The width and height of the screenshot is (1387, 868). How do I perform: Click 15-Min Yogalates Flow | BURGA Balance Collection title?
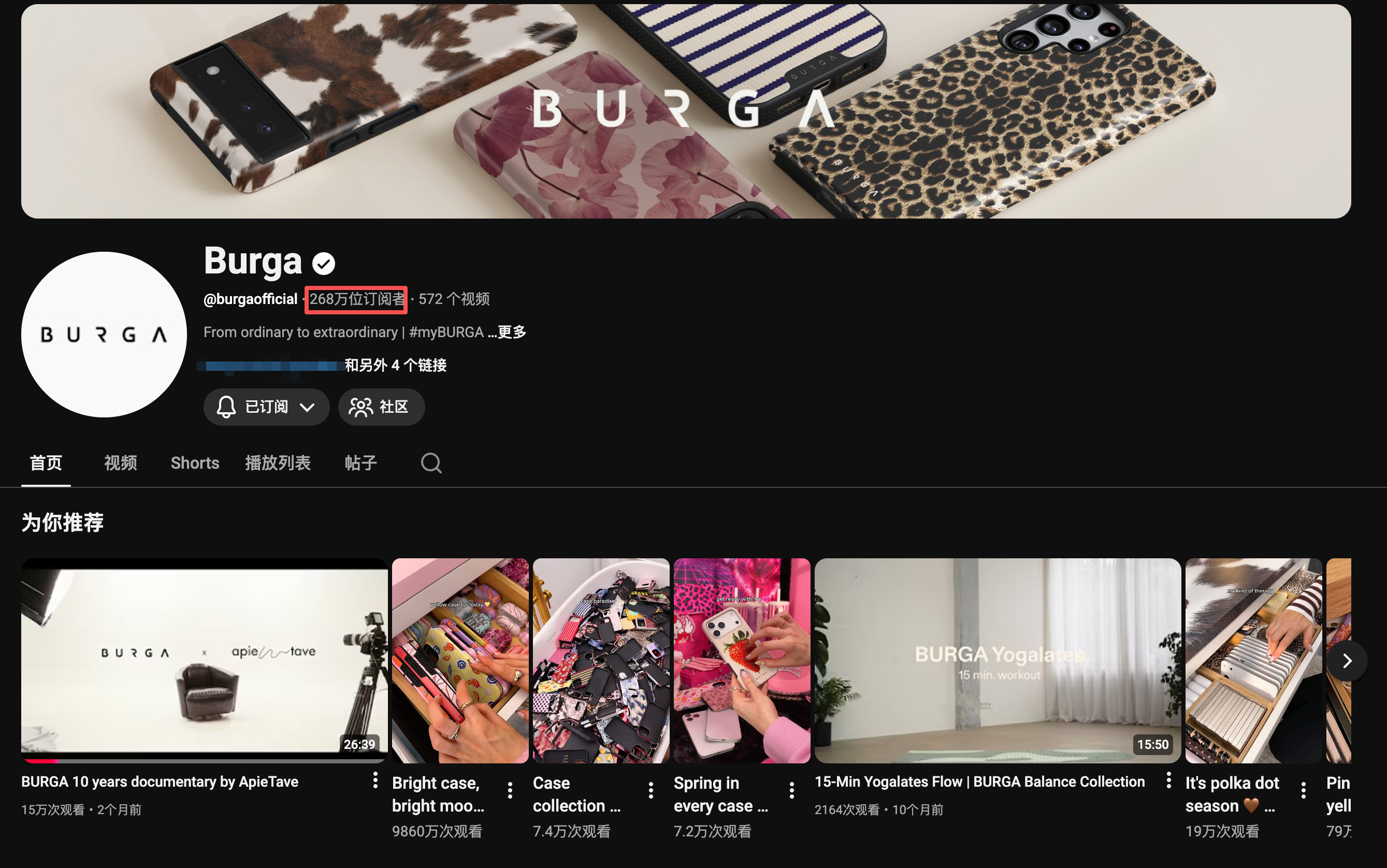[979, 782]
